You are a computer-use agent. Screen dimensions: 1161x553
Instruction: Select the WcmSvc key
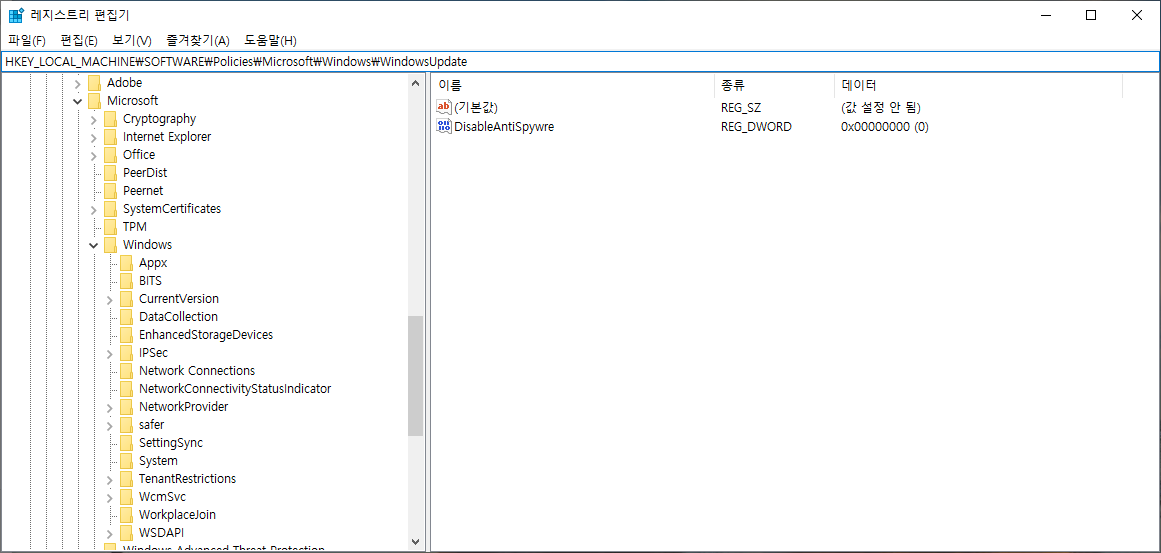[x=162, y=497]
